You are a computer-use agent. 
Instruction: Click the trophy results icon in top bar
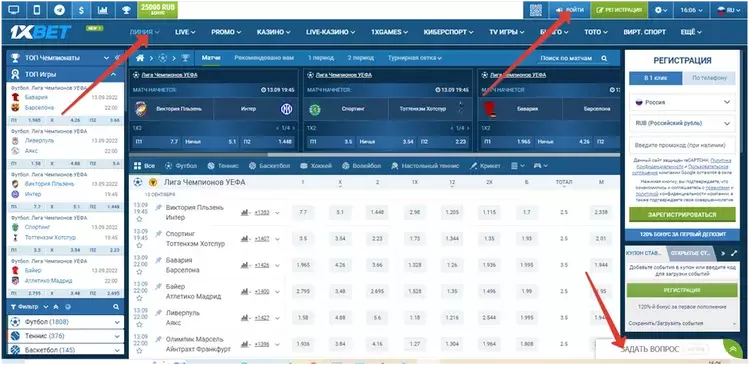[x=126, y=10]
